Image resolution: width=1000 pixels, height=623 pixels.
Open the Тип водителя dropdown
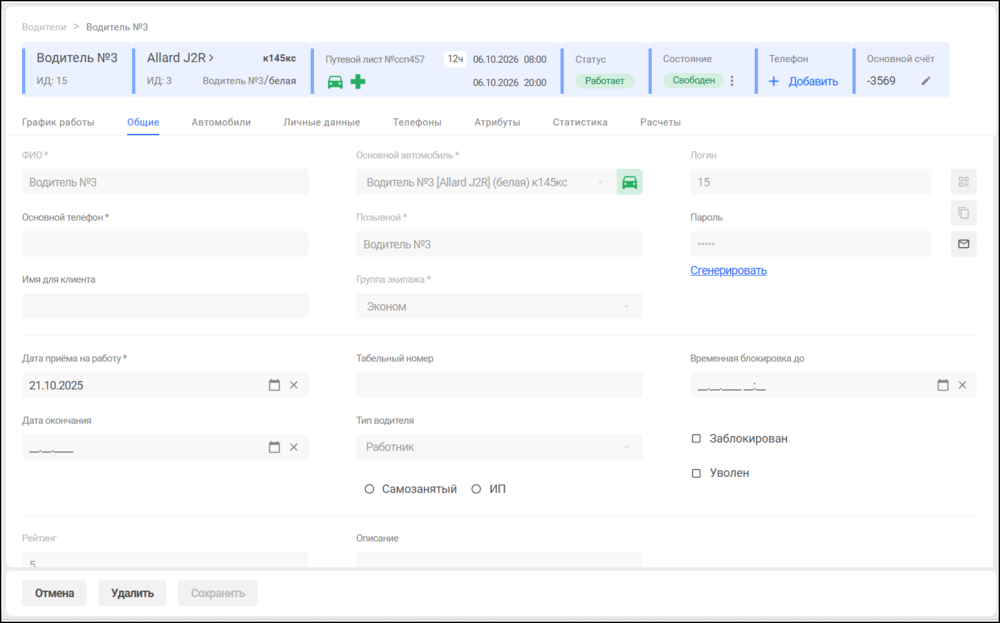point(499,447)
